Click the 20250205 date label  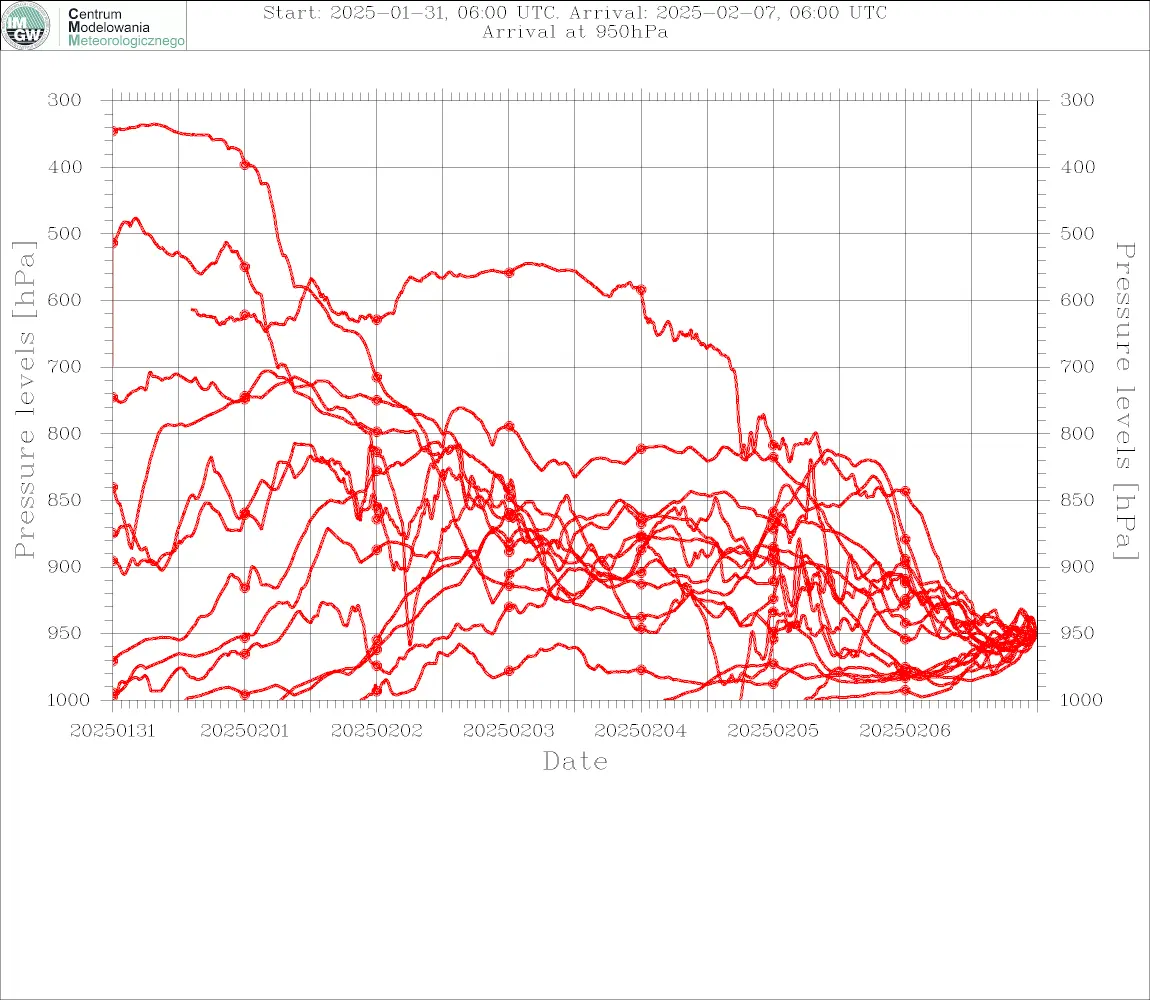click(773, 731)
